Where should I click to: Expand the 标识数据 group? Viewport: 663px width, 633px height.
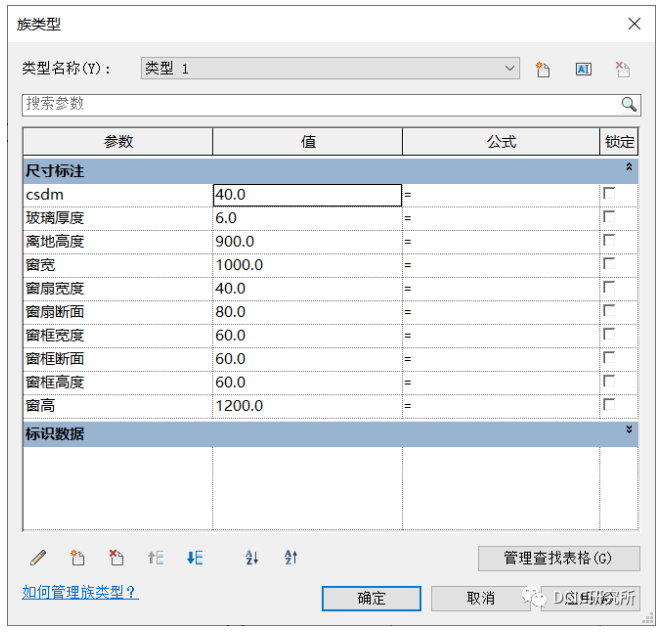[629, 430]
